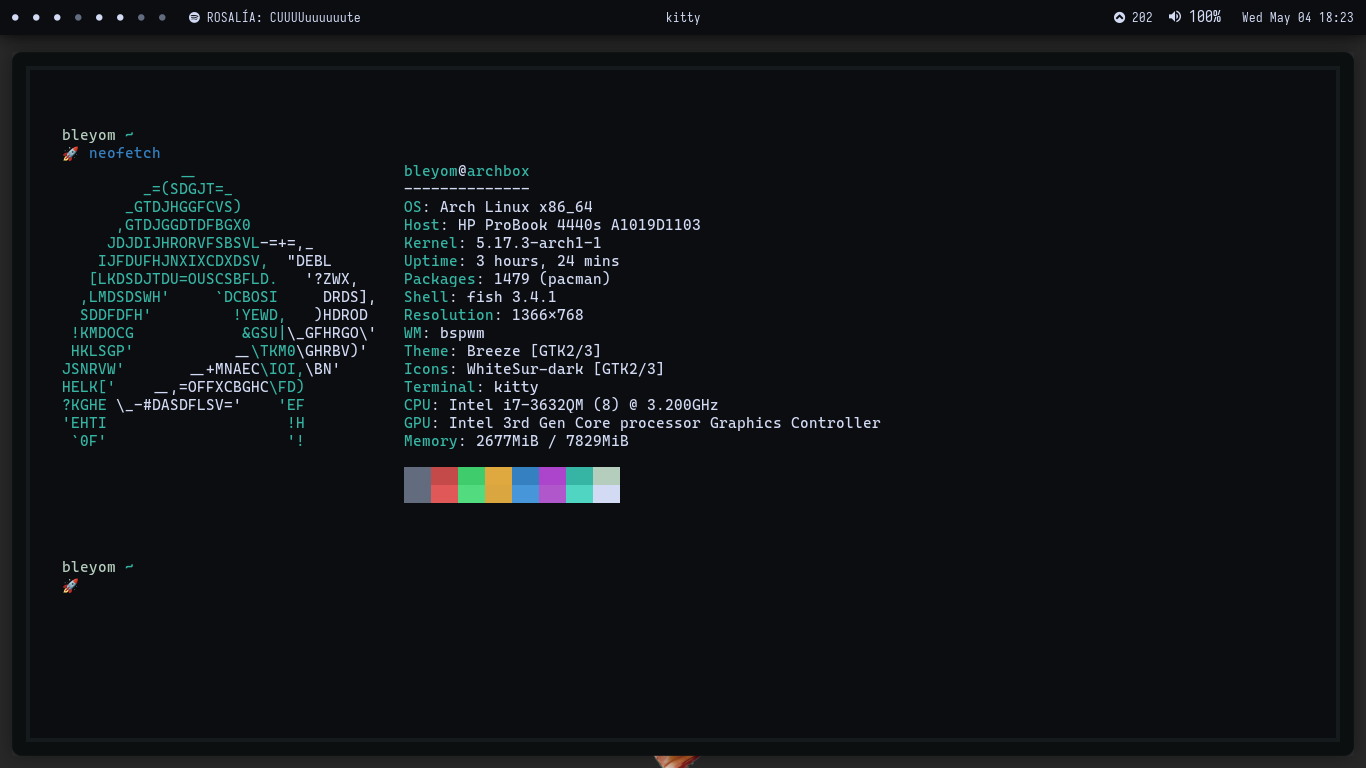Click the 202 pending updates count

(x=1142, y=17)
